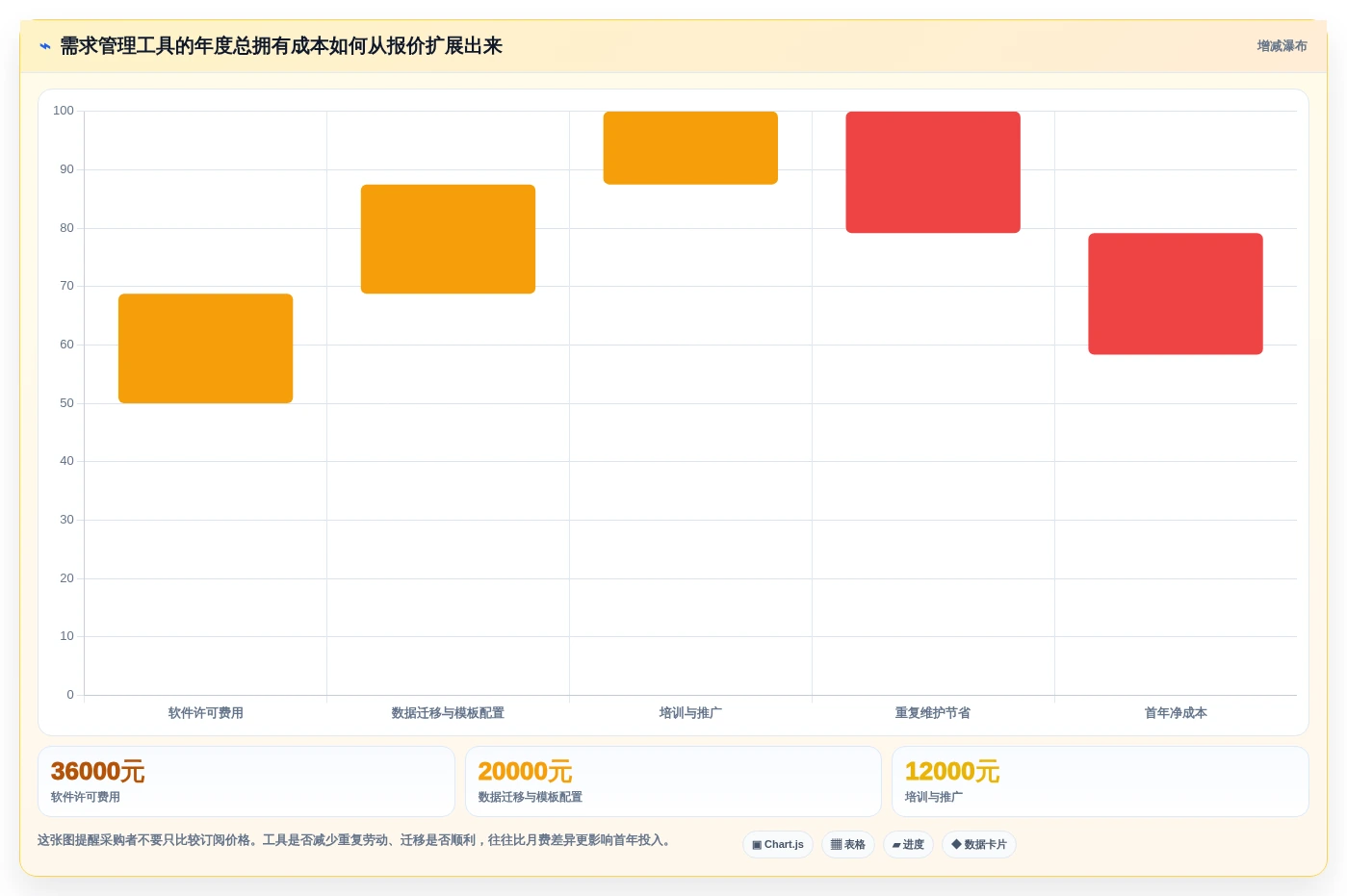Click x-axis label 培训与推广
This screenshot has width=1347, height=896.
coord(690,713)
